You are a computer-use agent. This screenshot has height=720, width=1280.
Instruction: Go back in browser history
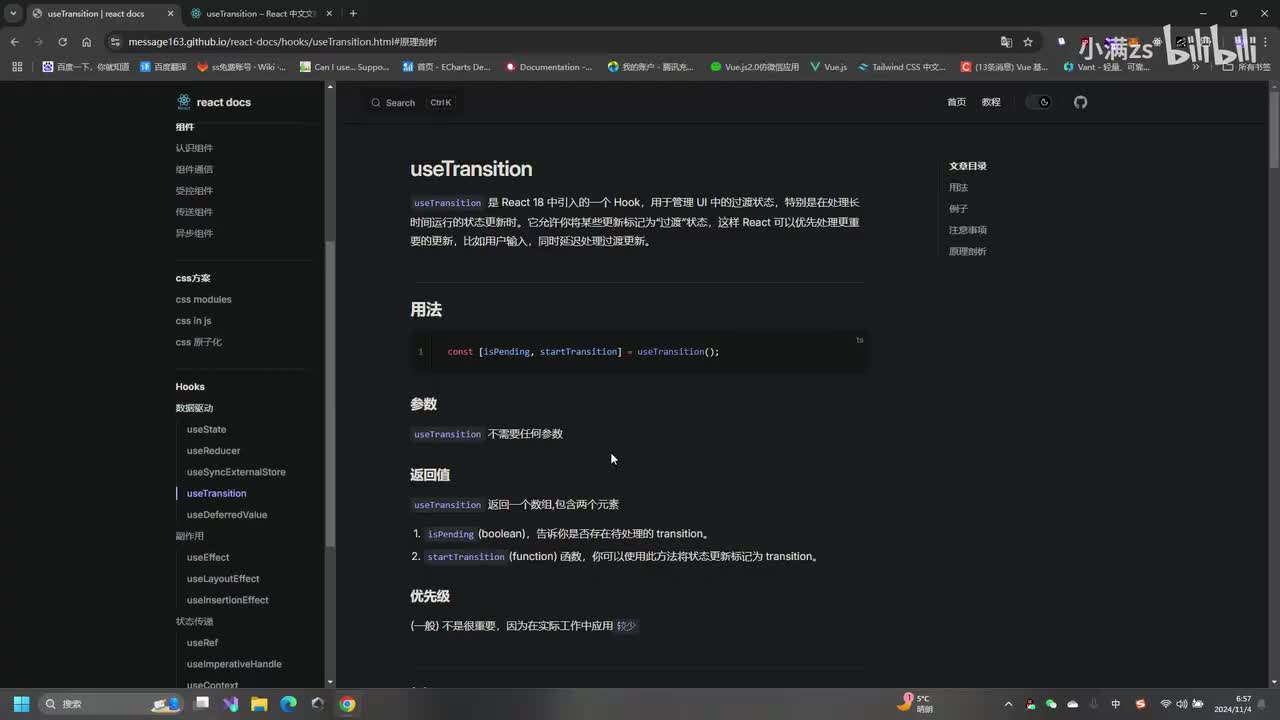(14, 42)
